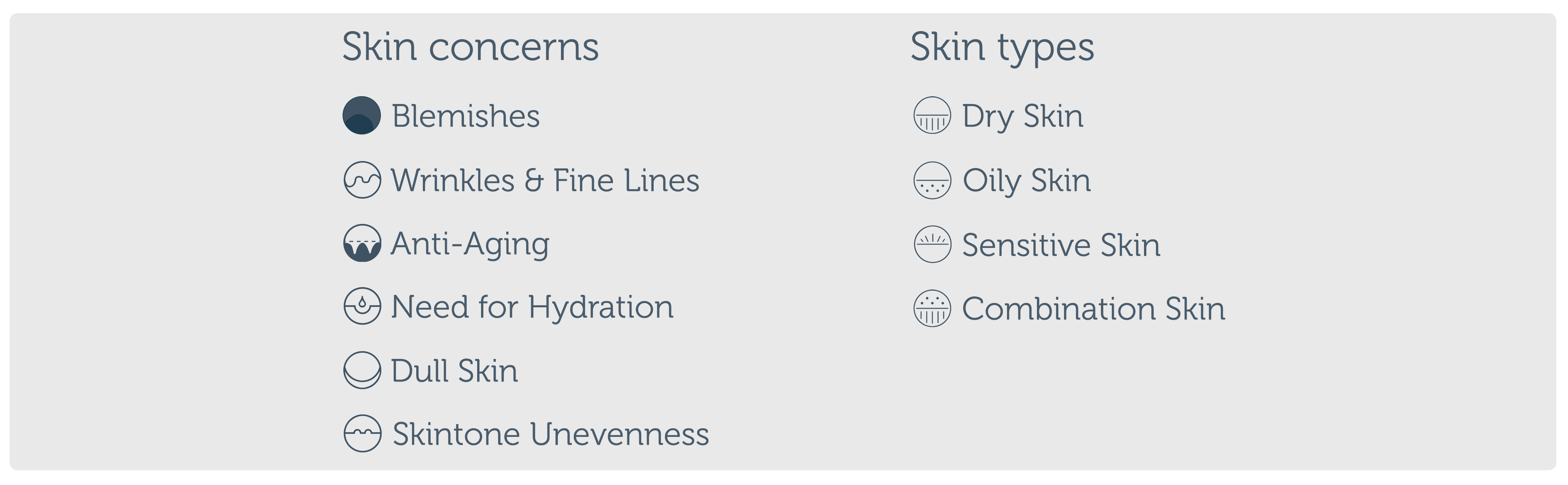Choose the Dull Skin text

pos(454,371)
